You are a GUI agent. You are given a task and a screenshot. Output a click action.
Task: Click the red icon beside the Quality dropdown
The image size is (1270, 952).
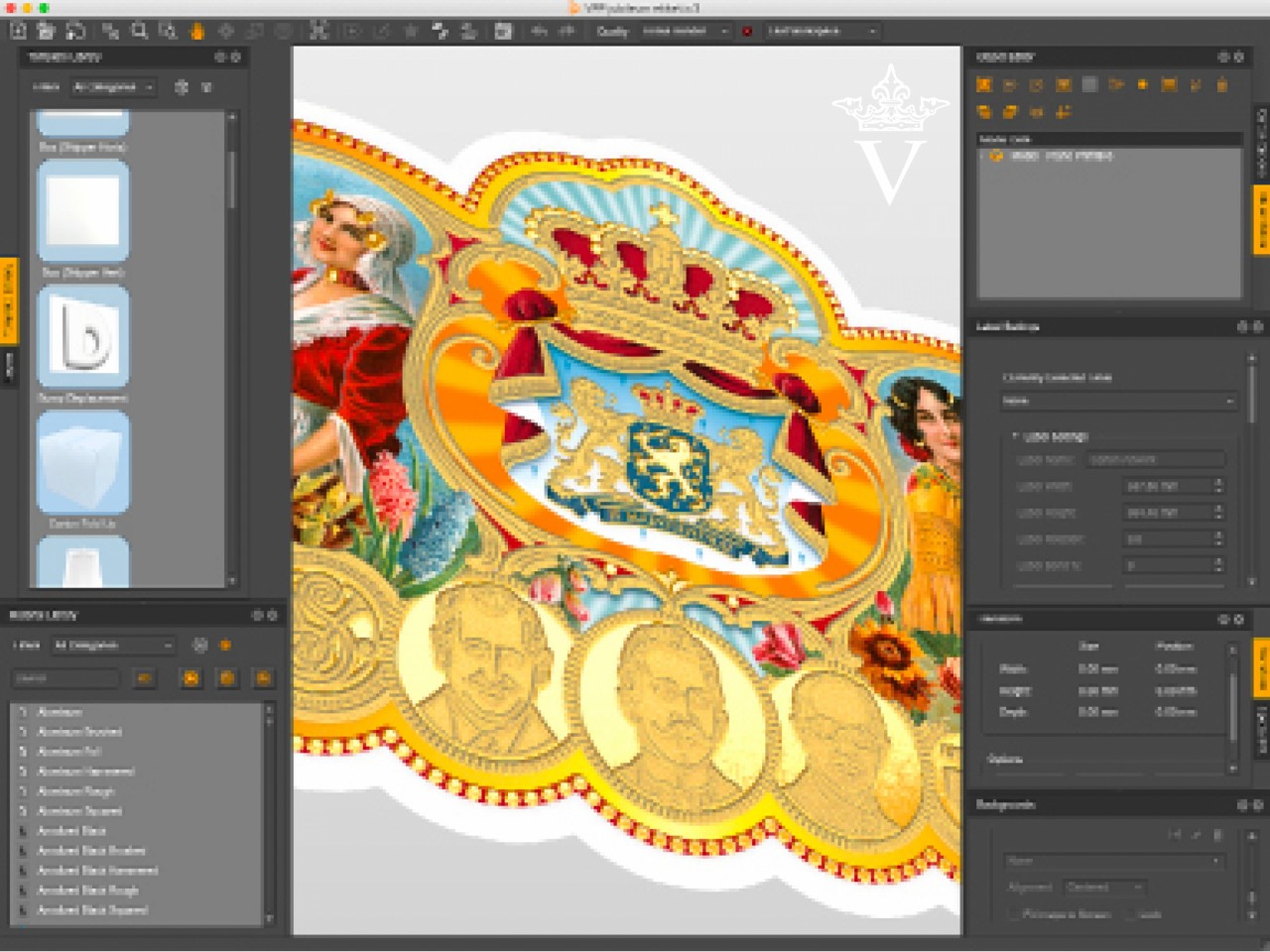747,32
